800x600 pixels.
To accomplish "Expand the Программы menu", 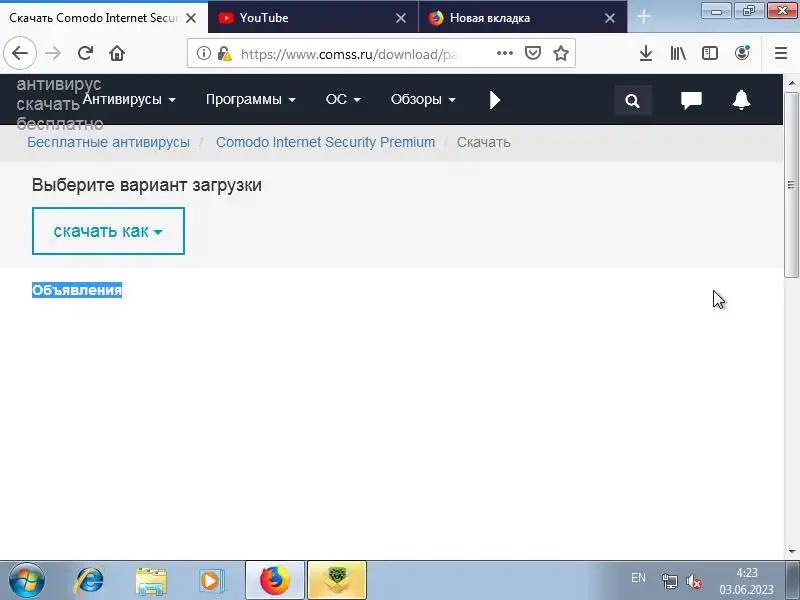I will (251, 99).
